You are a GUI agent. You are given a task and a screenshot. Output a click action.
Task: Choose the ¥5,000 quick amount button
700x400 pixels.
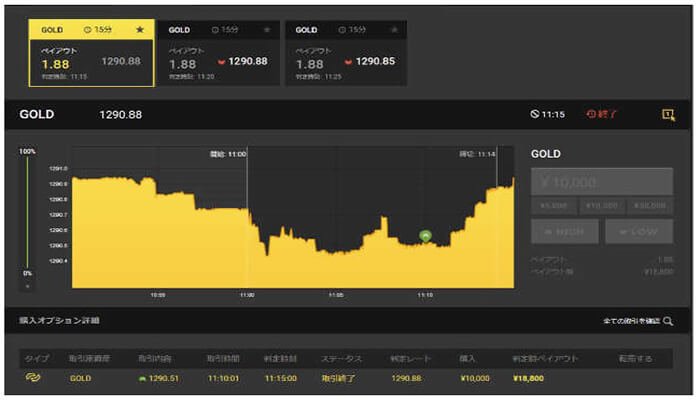click(553, 206)
